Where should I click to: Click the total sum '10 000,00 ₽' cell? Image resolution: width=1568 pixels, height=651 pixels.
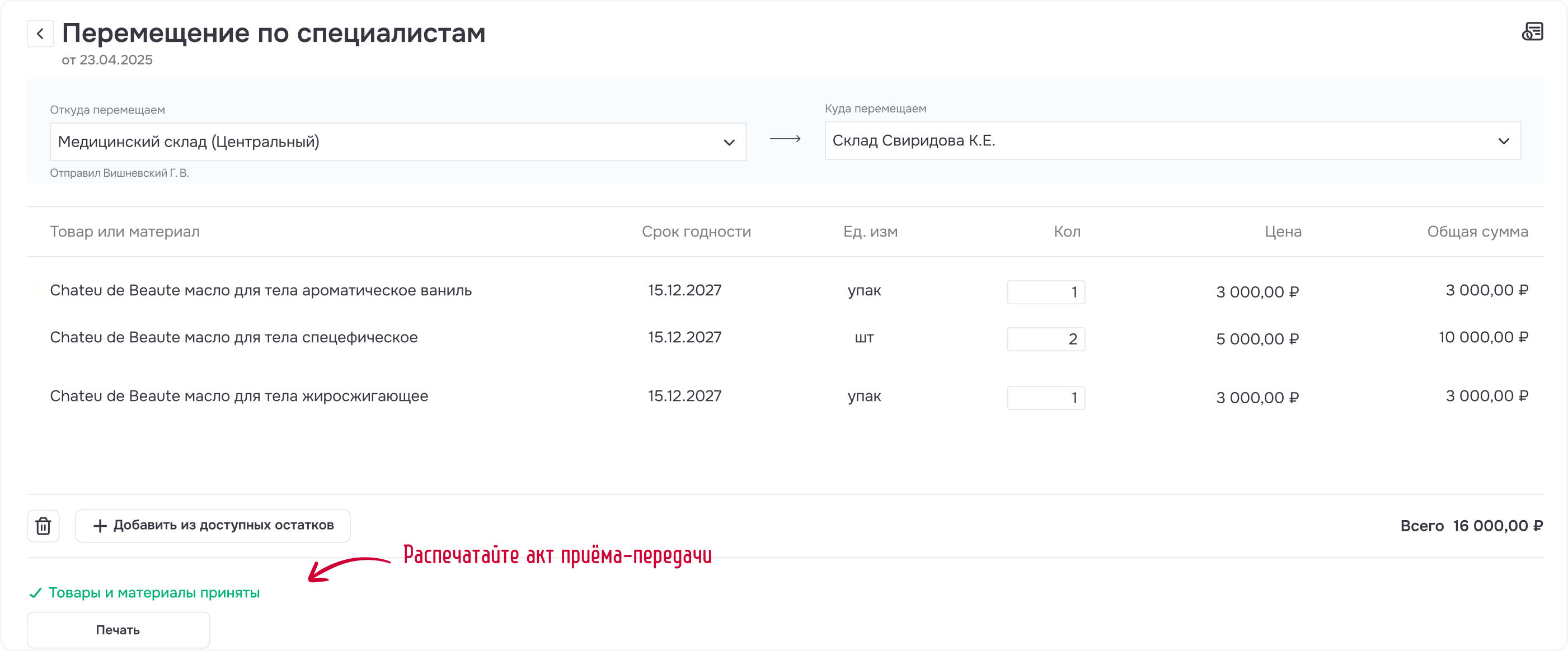(1484, 337)
